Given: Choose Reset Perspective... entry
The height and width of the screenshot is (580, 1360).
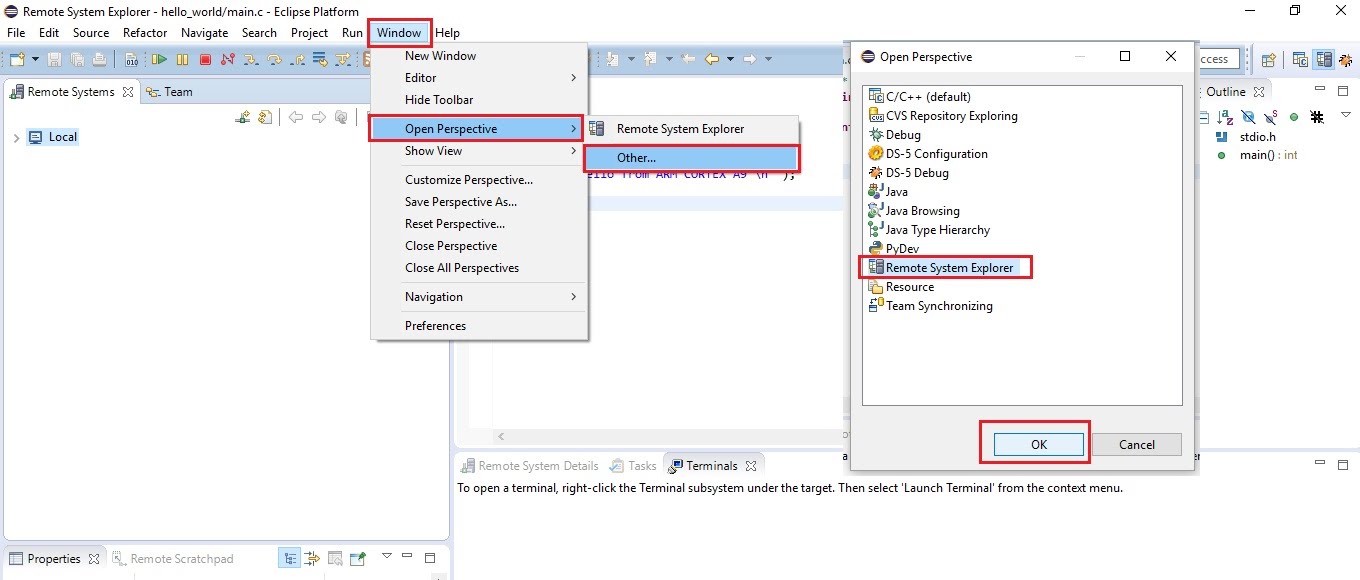Looking at the screenshot, I should click(479, 224).
